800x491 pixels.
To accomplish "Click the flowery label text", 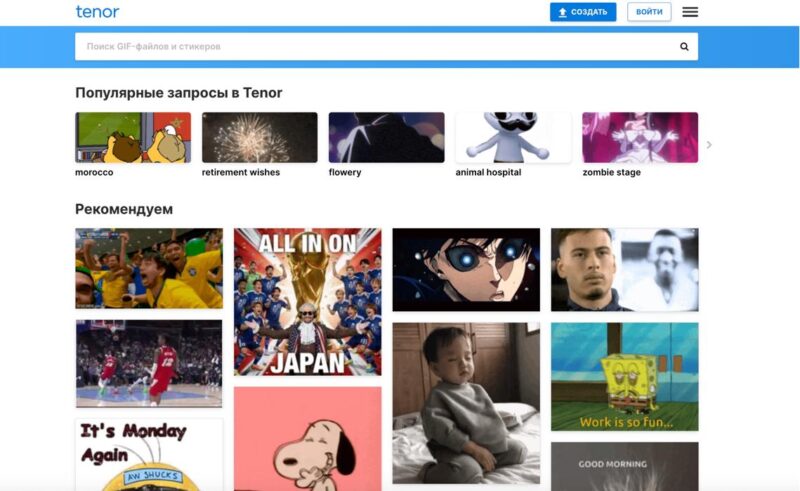I will point(345,173).
